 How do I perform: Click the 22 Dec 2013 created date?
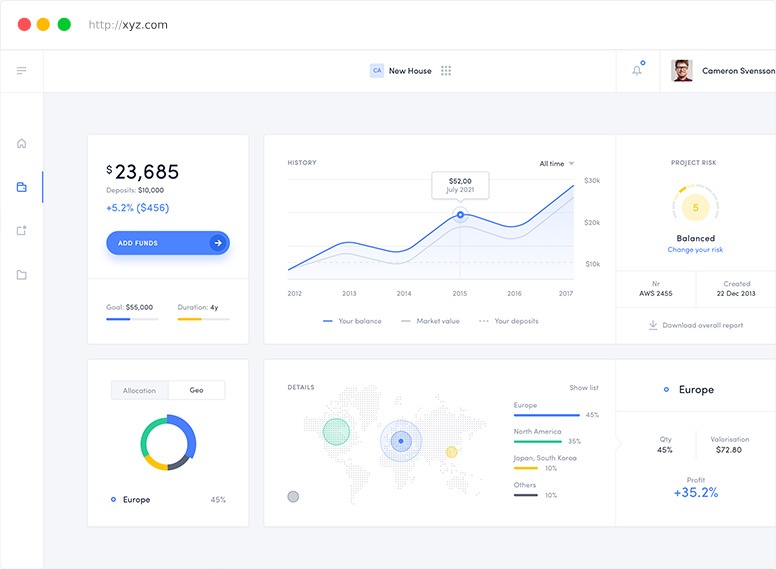736,293
